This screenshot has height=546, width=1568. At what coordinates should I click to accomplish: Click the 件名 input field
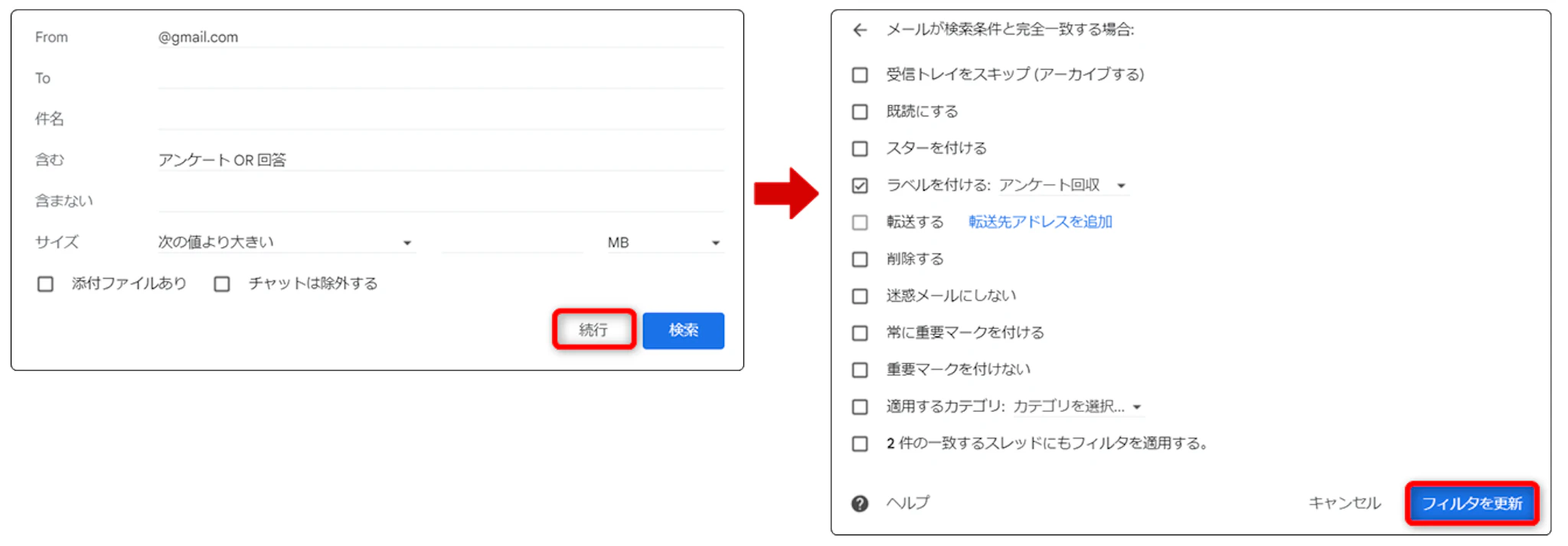point(440,119)
